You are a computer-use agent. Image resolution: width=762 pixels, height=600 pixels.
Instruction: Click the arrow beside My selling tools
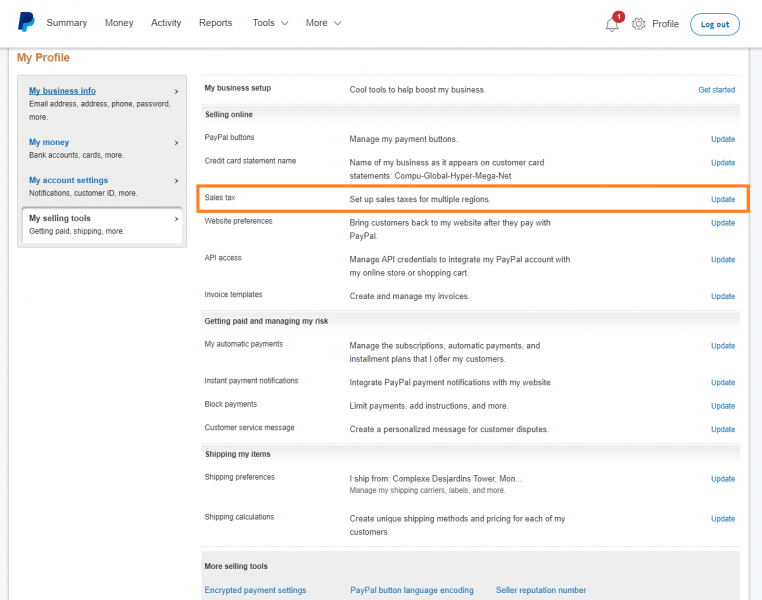pyautogui.click(x=176, y=219)
